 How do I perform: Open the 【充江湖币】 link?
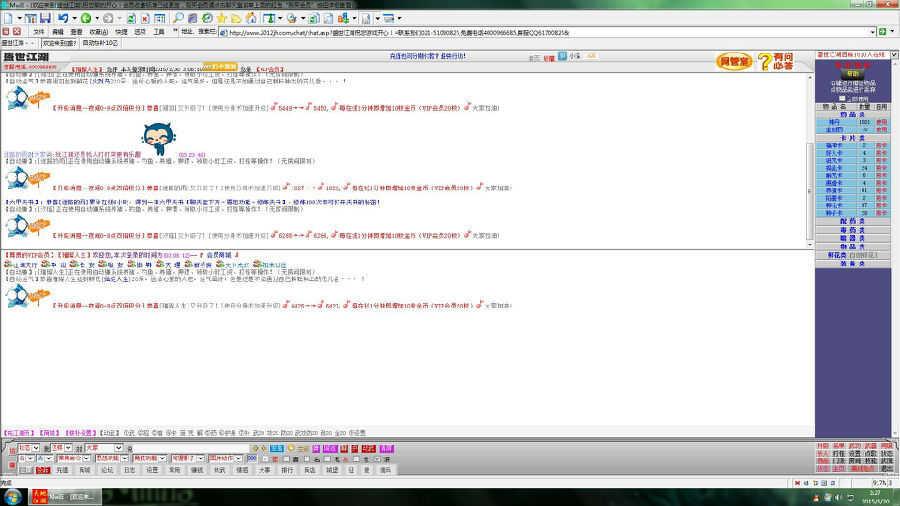click(x=19, y=433)
